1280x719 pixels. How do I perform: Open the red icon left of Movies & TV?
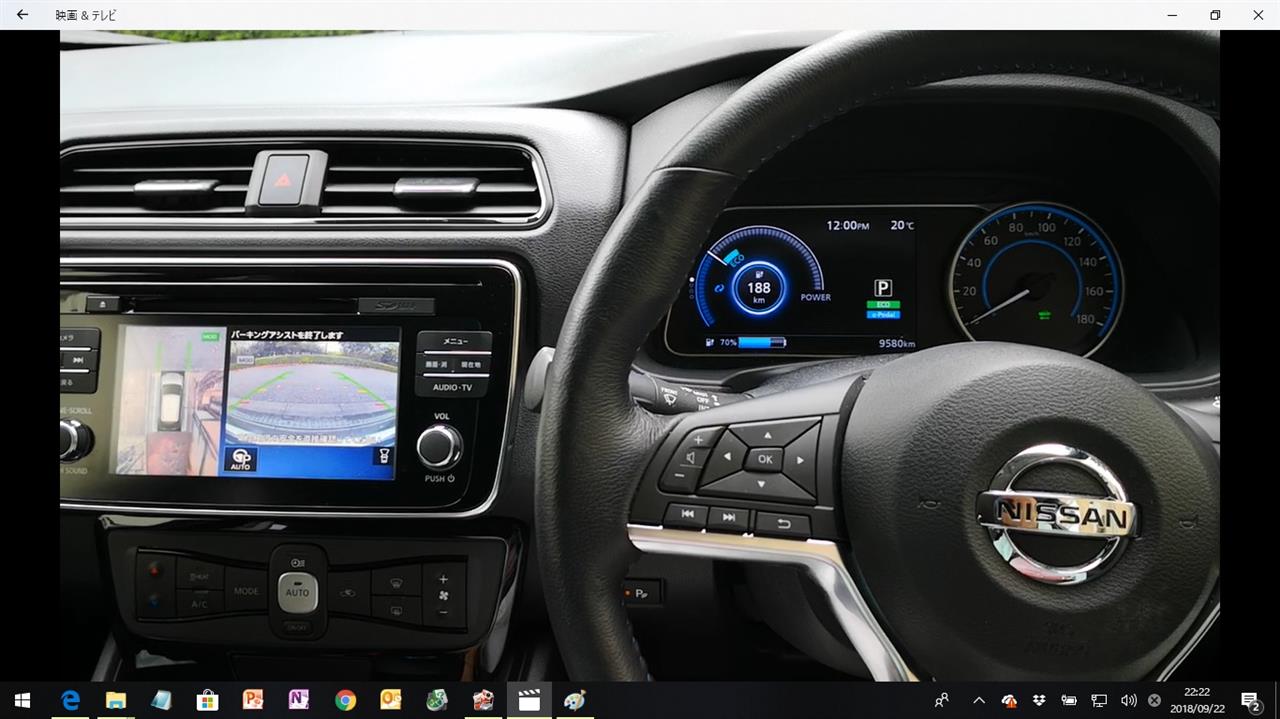[x=483, y=700]
